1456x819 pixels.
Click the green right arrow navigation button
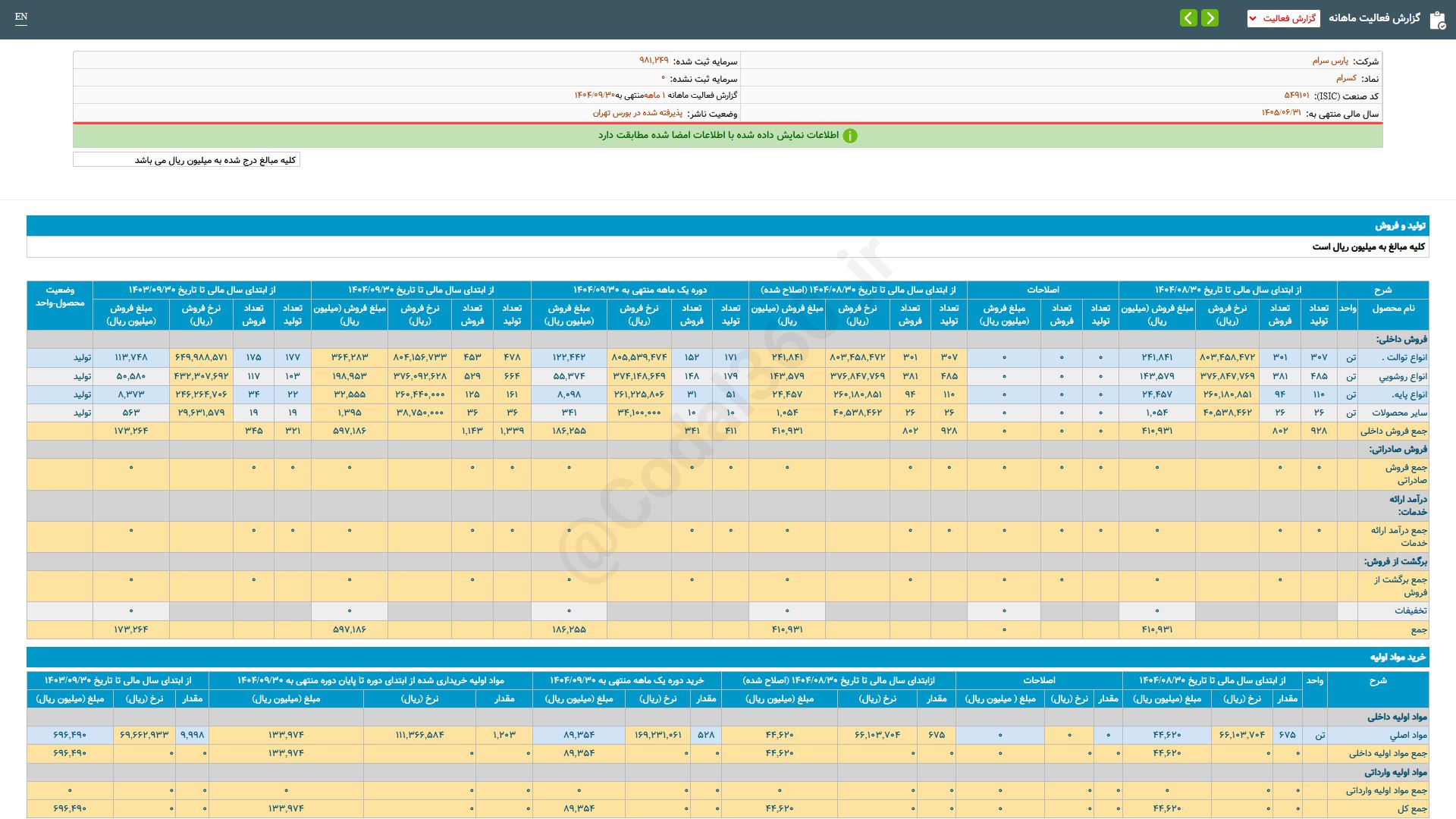1210,17
